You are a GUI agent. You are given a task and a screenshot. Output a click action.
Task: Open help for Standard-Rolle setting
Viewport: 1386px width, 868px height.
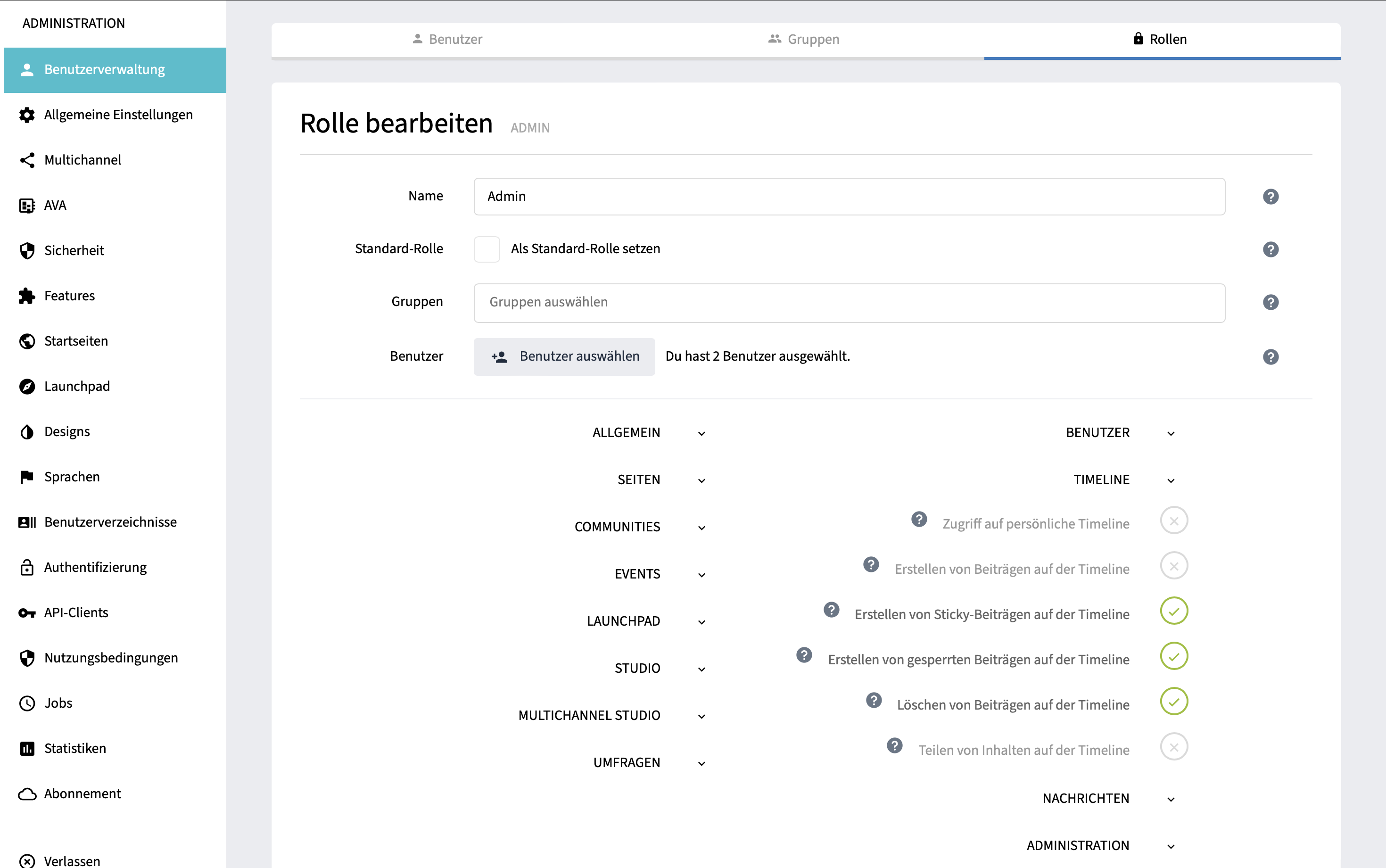(1270, 250)
